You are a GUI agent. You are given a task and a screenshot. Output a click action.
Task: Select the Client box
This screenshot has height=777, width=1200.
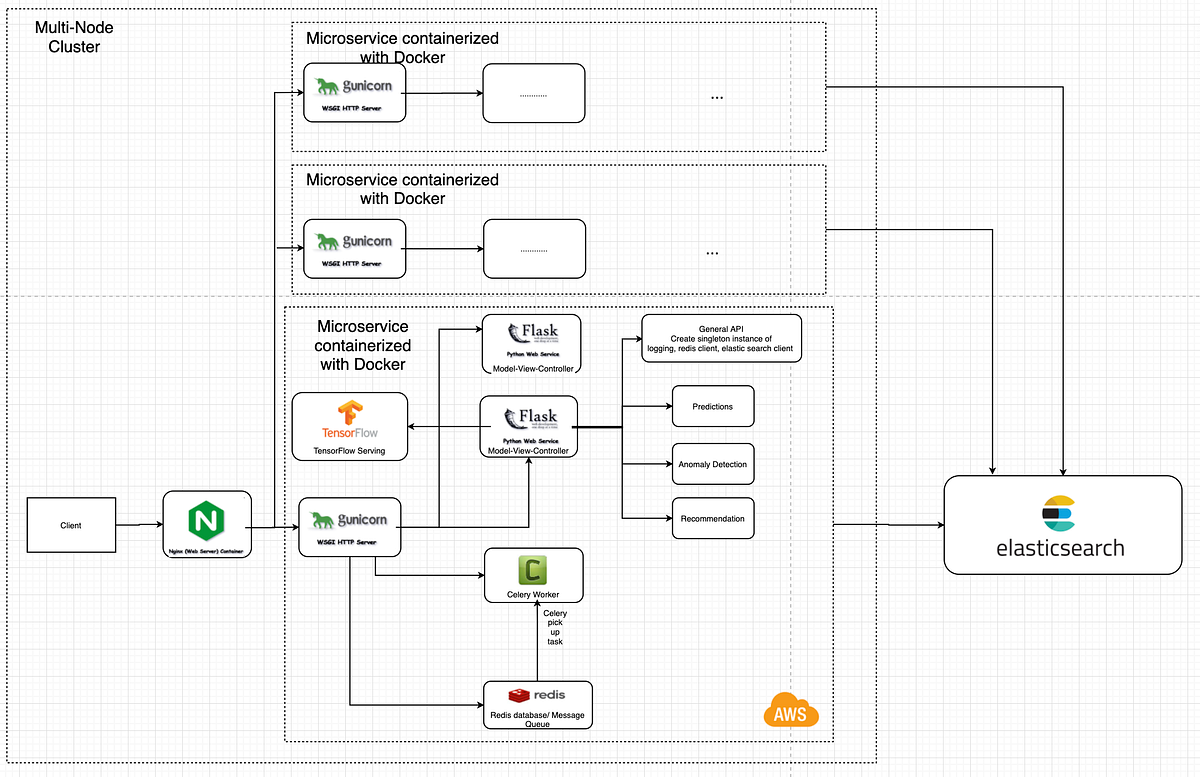(x=71, y=524)
